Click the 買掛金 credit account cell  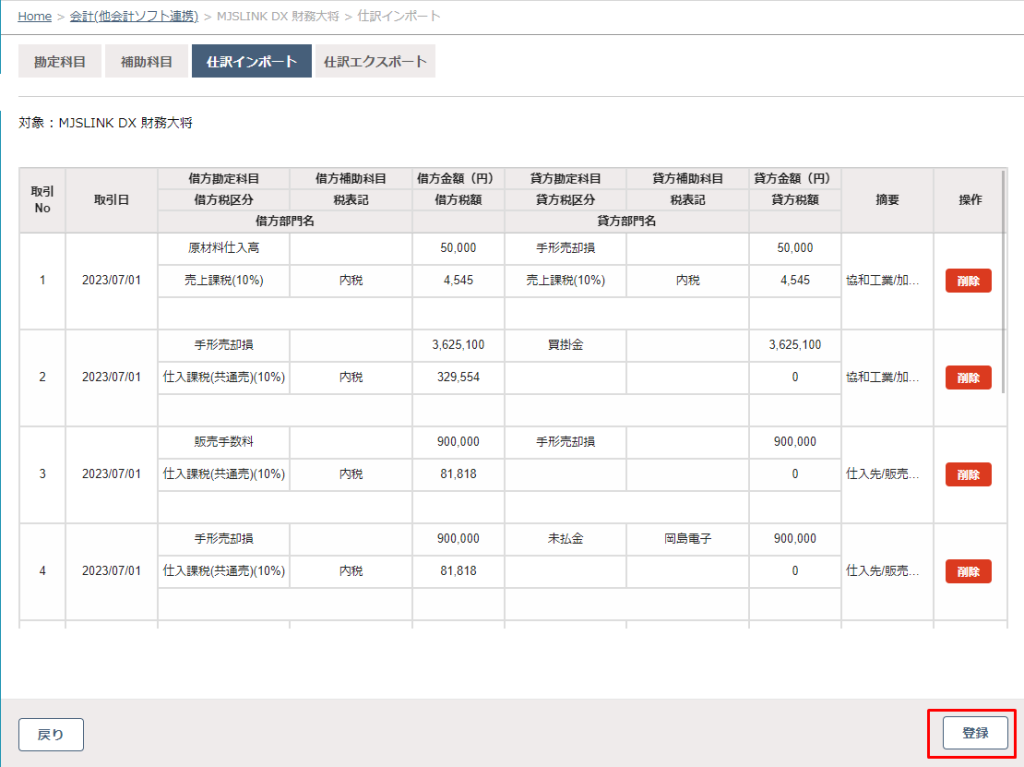tap(565, 345)
